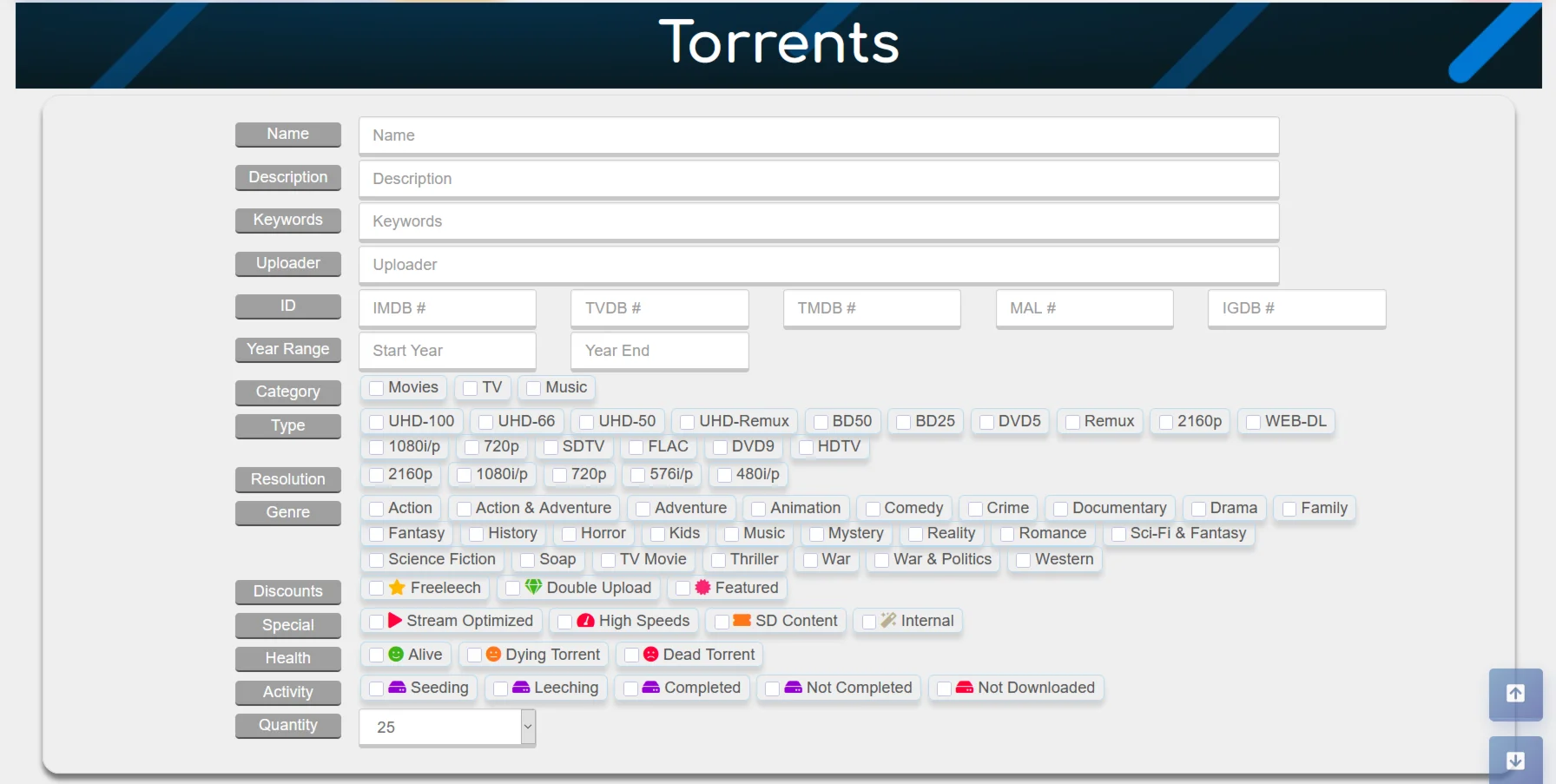The image size is (1556, 784).
Task: Click the Genre label button
Action: (287, 513)
